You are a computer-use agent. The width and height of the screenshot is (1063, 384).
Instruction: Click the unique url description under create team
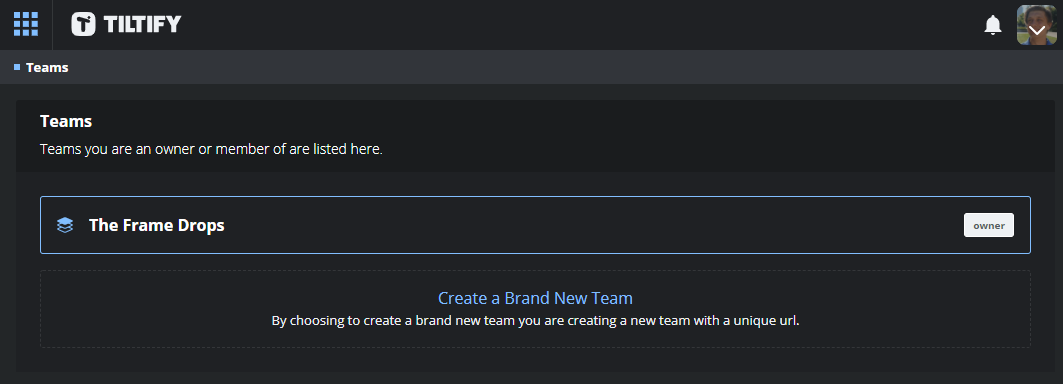tap(536, 320)
